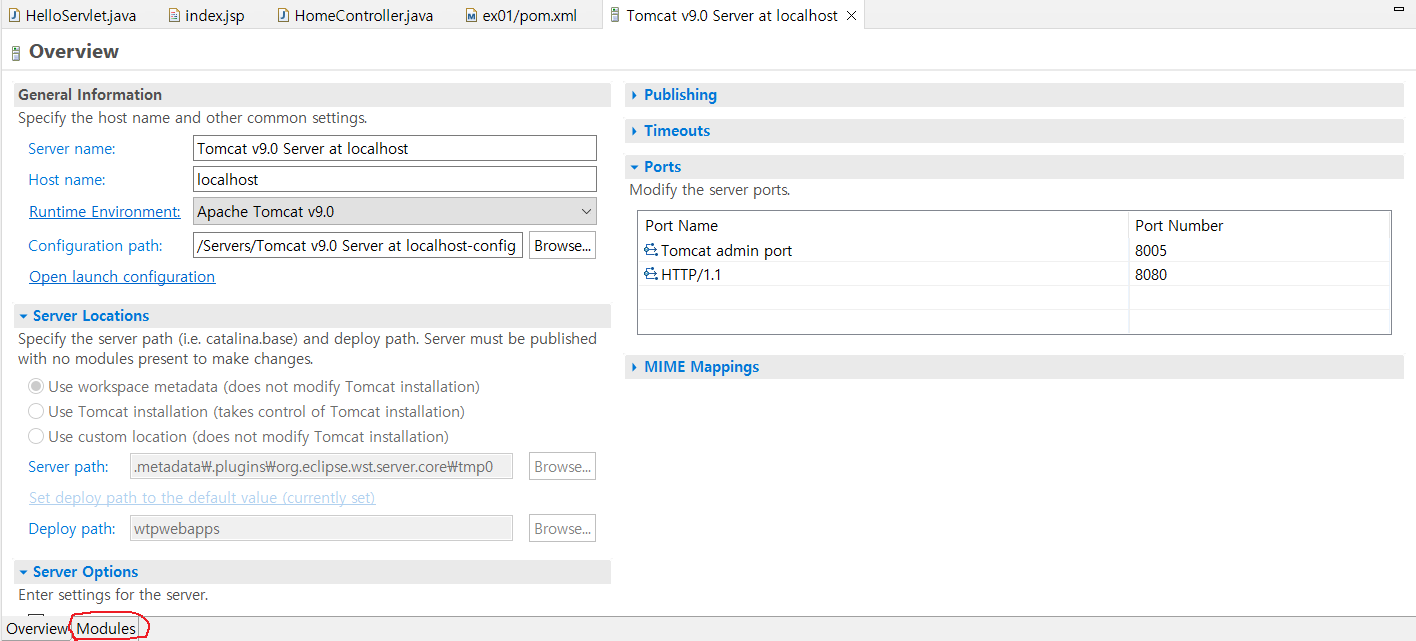
Task: Close the Tomcat v9.0 Server editor tab
Action: coord(851,16)
